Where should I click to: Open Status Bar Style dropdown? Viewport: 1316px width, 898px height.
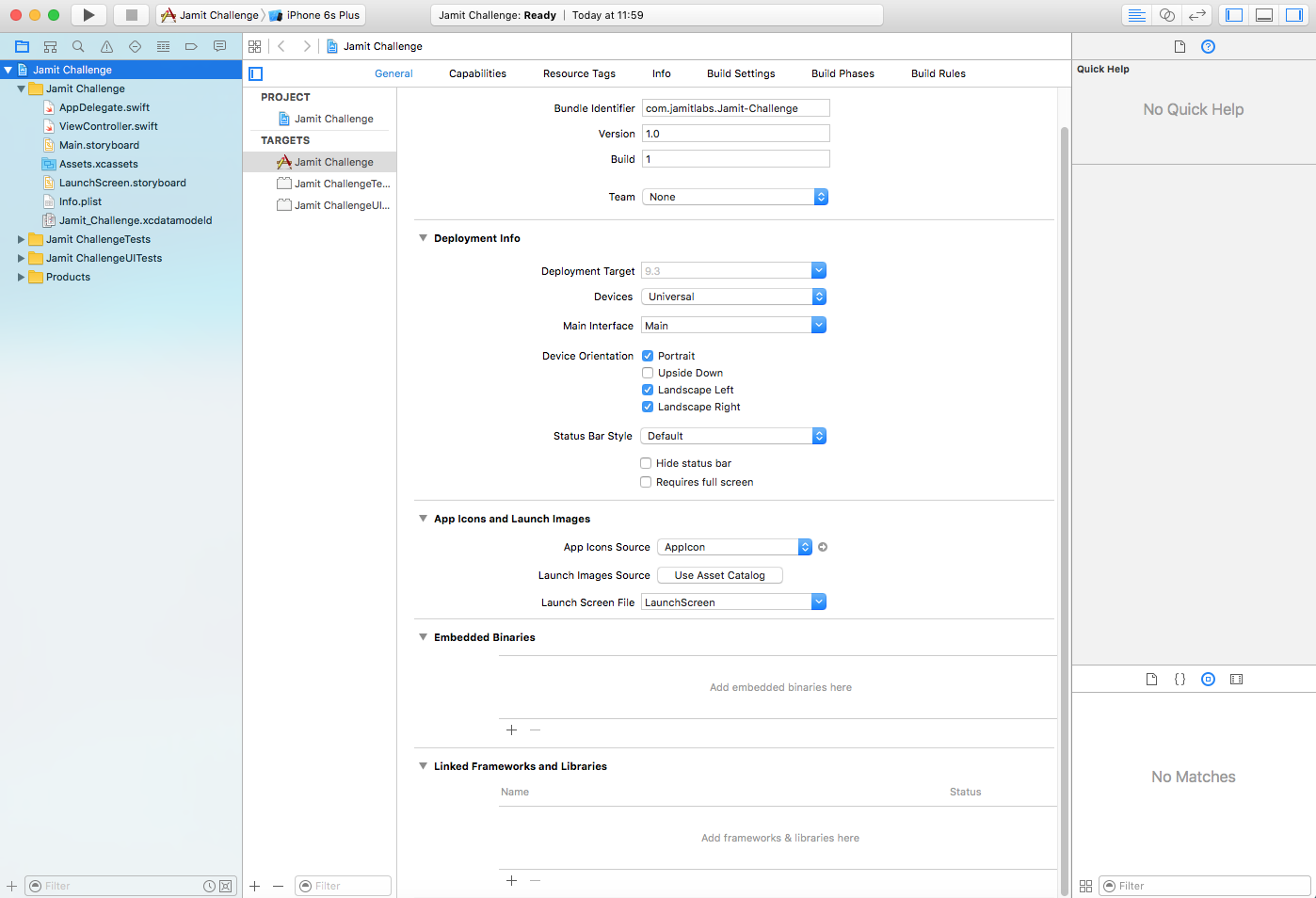(733, 436)
